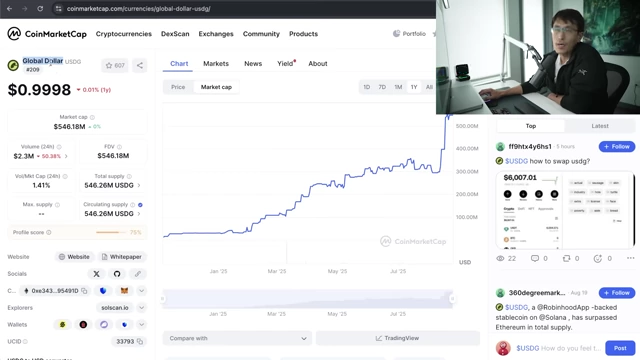Show Top community posts
The height and width of the screenshot is (360, 640).
(531, 126)
